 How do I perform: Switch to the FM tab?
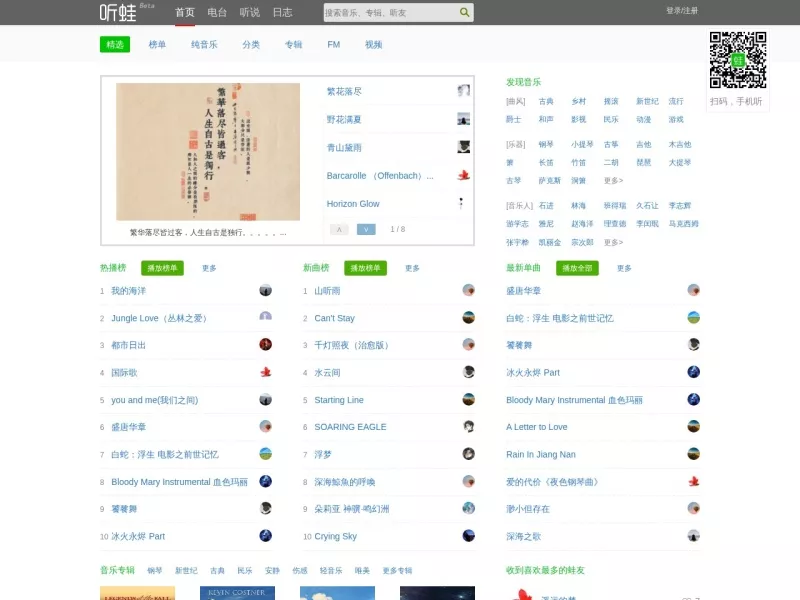click(x=334, y=44)
